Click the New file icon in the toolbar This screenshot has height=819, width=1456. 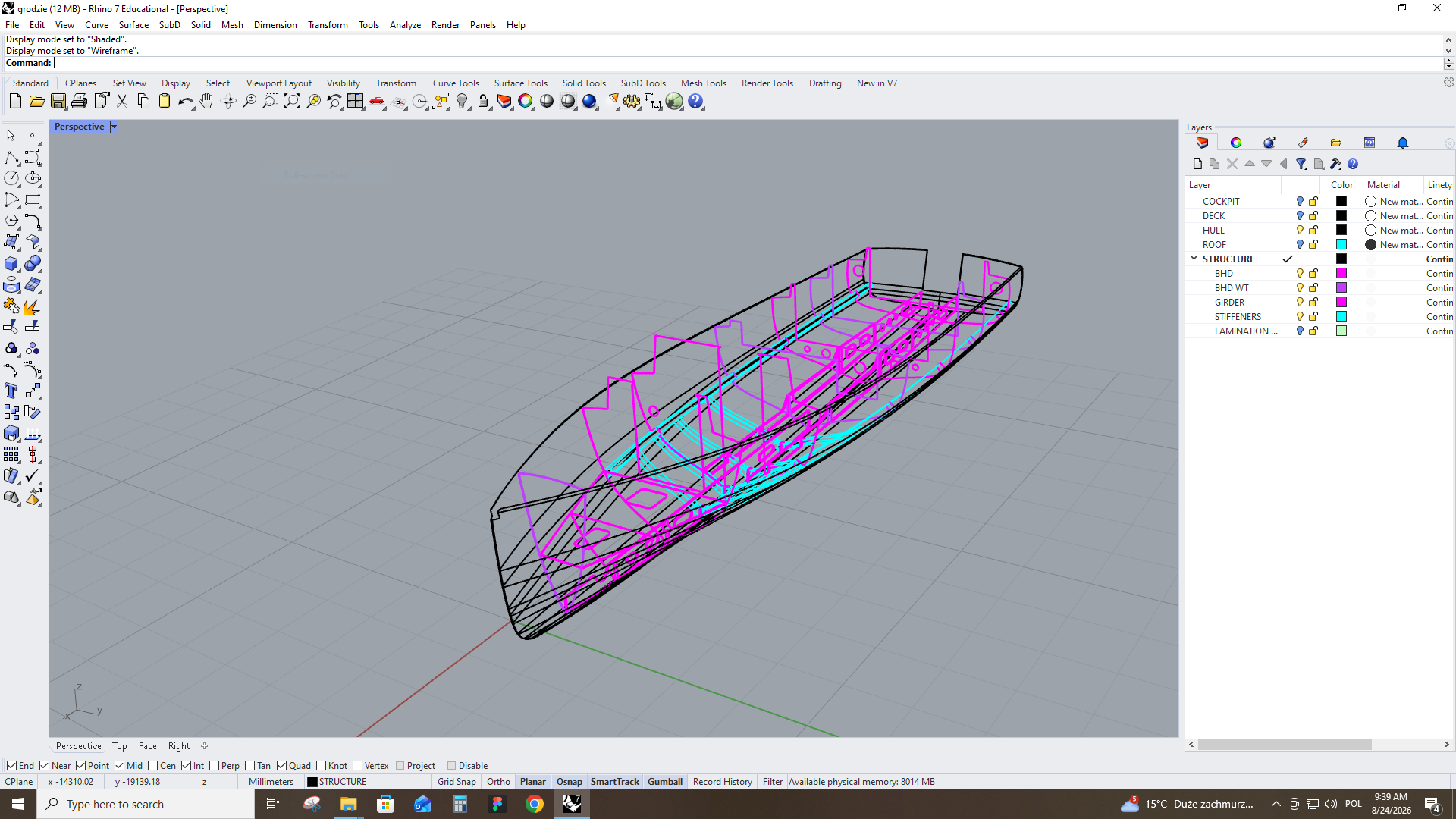(x=15, y=102)
